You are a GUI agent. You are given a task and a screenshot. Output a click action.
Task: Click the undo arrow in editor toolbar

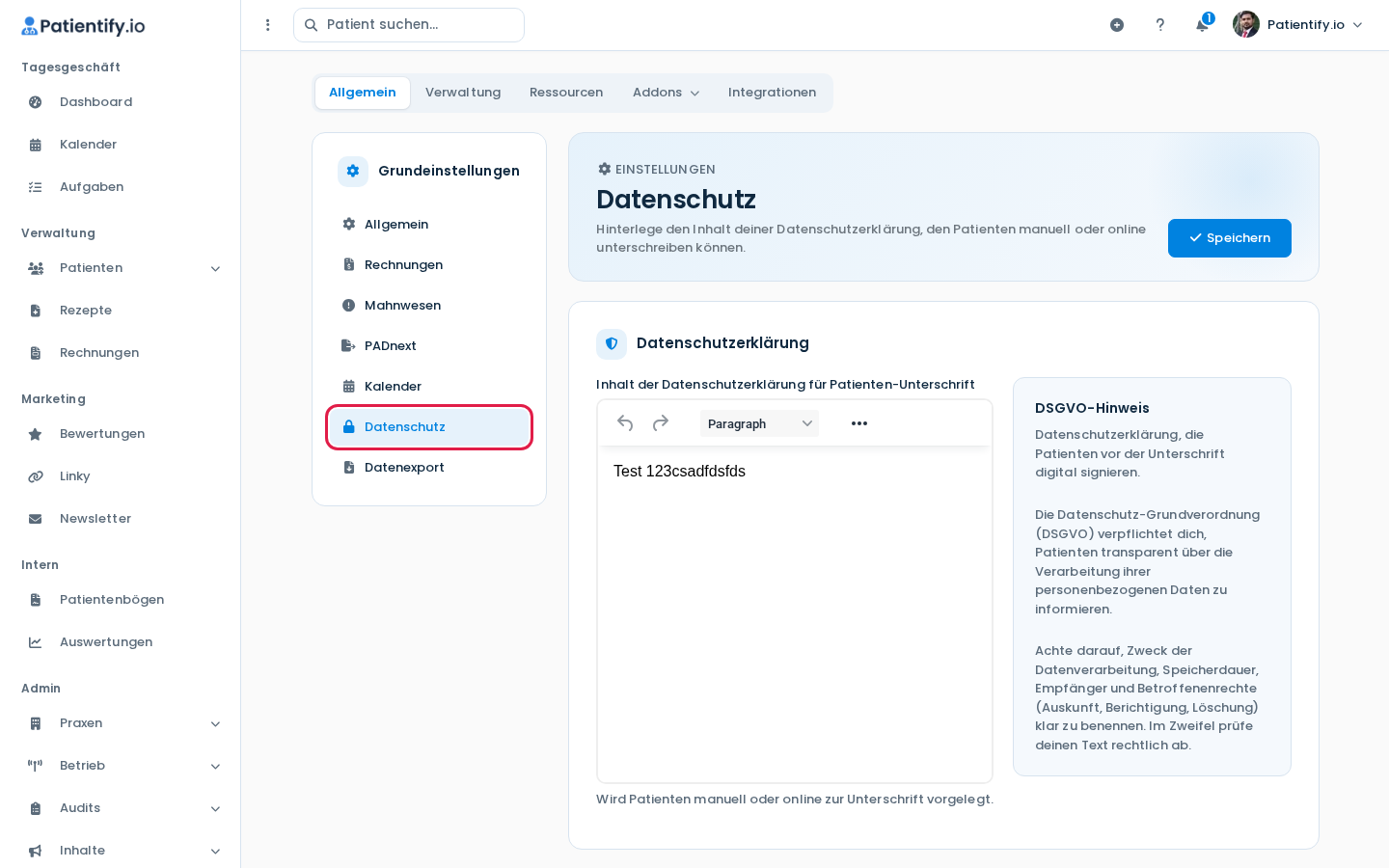coord(625,423)
